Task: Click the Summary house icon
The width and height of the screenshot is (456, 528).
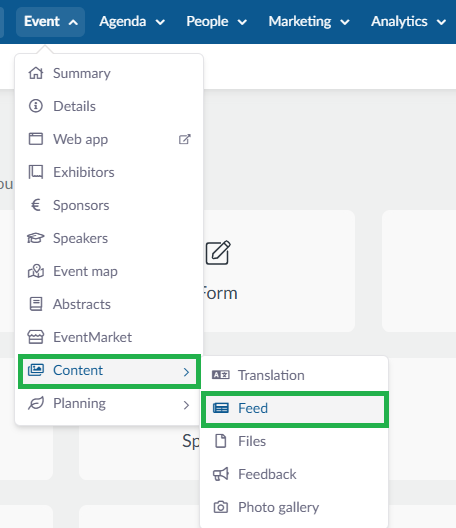Action: pyautogui.click(x=36, y=73)
